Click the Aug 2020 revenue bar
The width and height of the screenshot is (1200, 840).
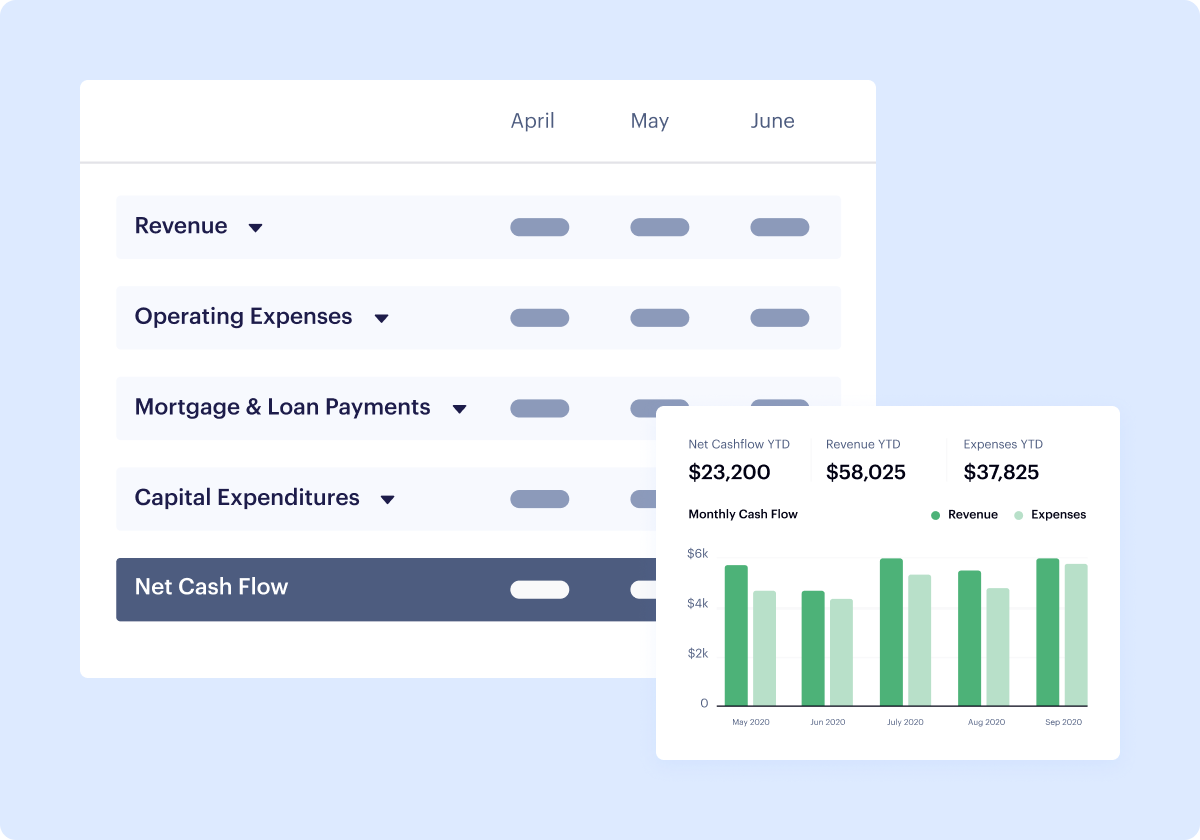coord(970,638)
